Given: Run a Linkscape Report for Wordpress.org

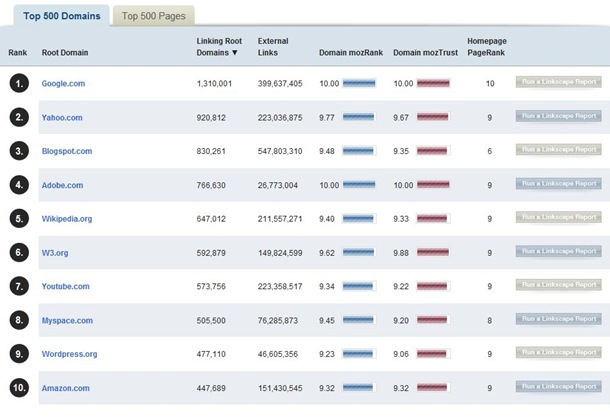Looking at the screenshot, I should coord(559,352).
